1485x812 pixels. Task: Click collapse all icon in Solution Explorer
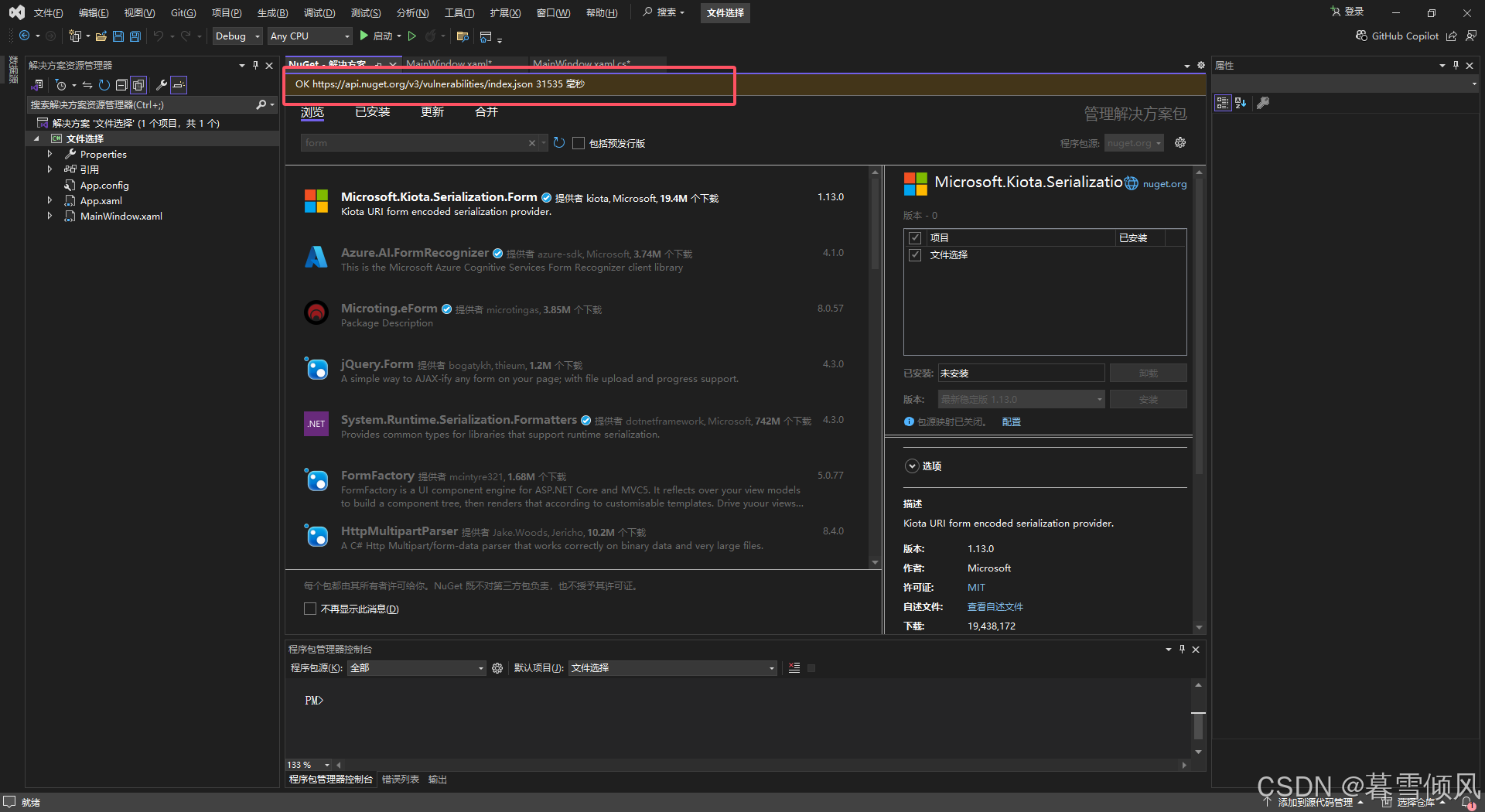coord(121,85)
